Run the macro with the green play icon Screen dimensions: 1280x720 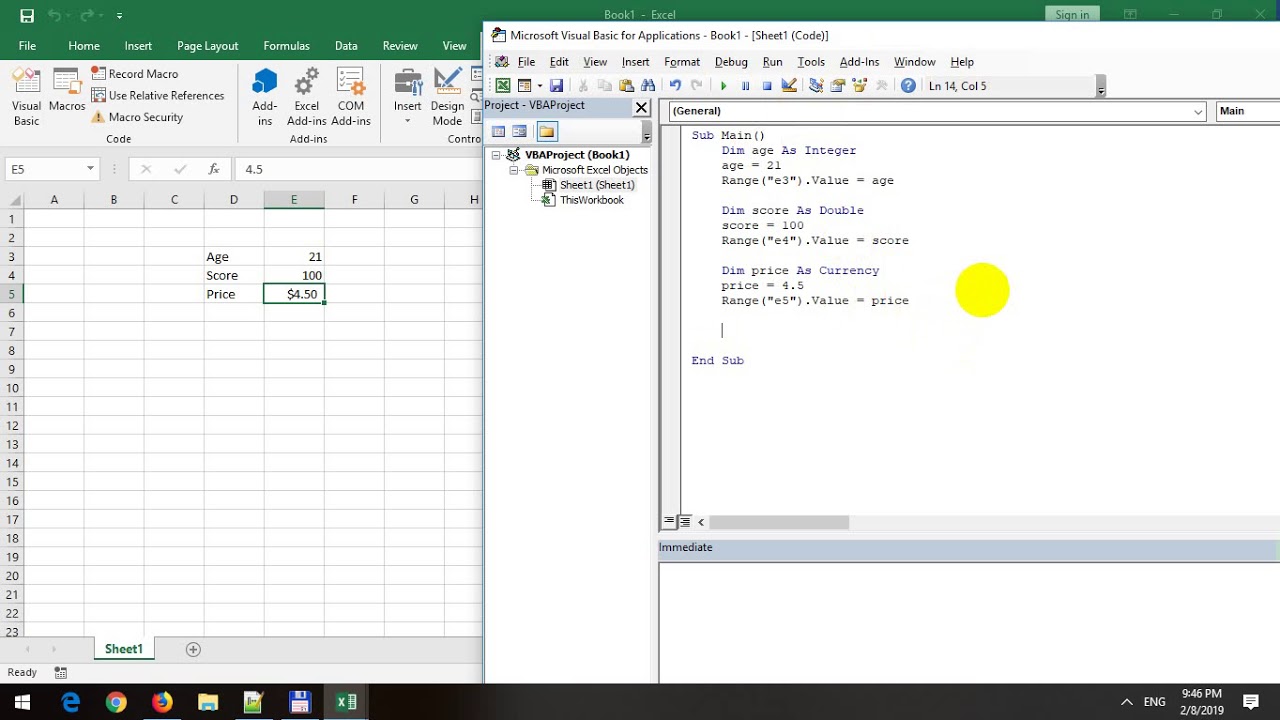tap(723, 86)
